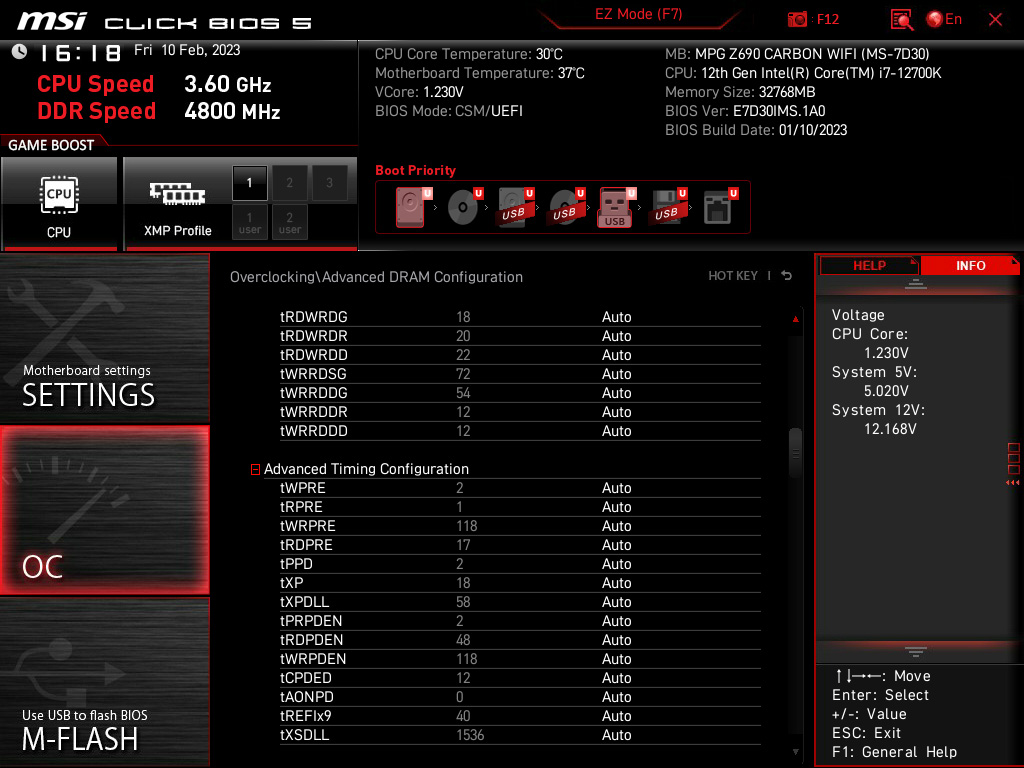Toggle the CPU Game Boost button
Image resolution: width=1024 pixels, height=768 pixels.
click(x=59, y=204)
